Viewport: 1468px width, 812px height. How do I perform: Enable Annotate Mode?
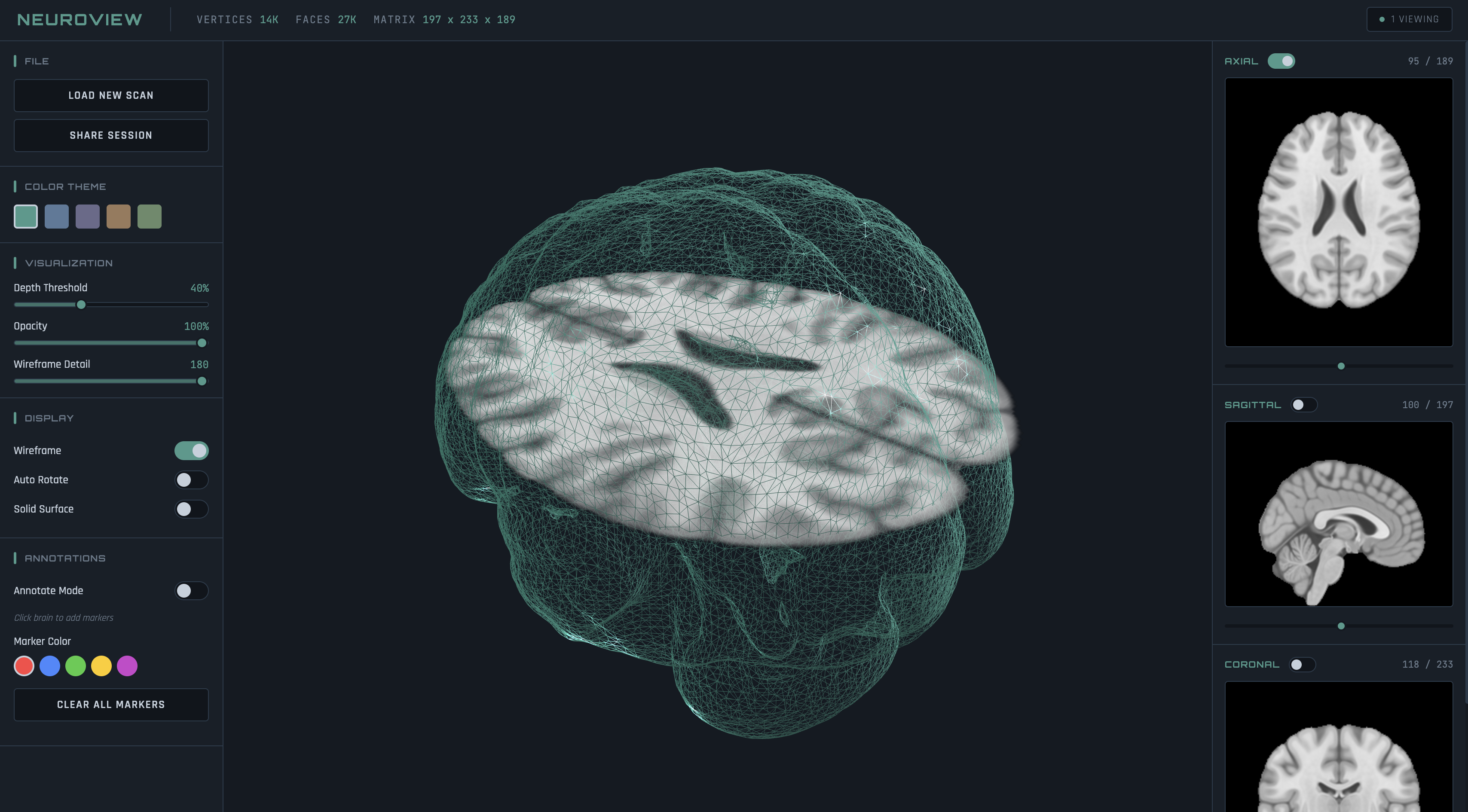click(x=192, y=591)
